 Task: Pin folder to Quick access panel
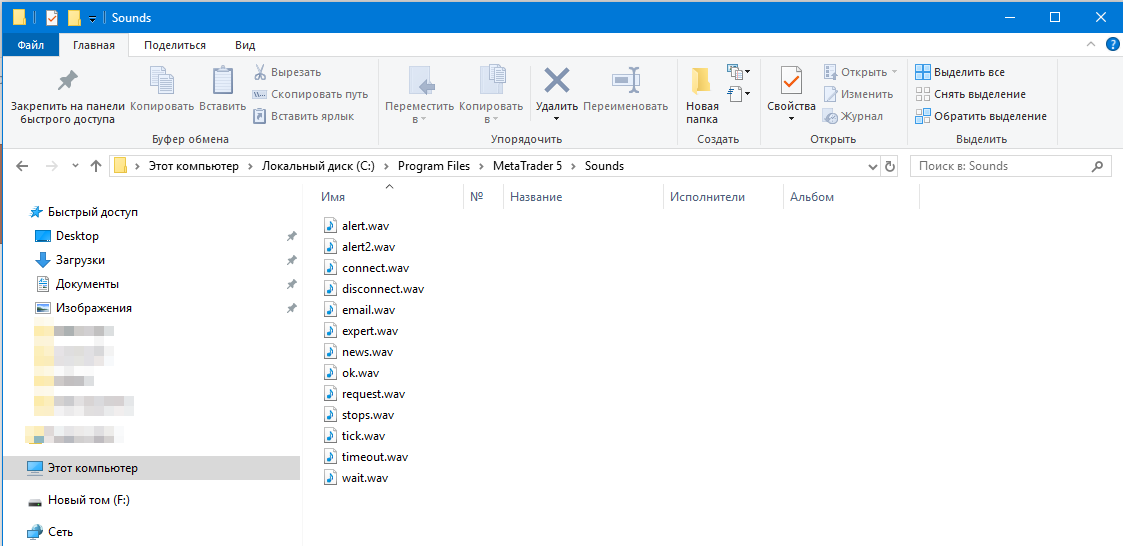(67, 96)
